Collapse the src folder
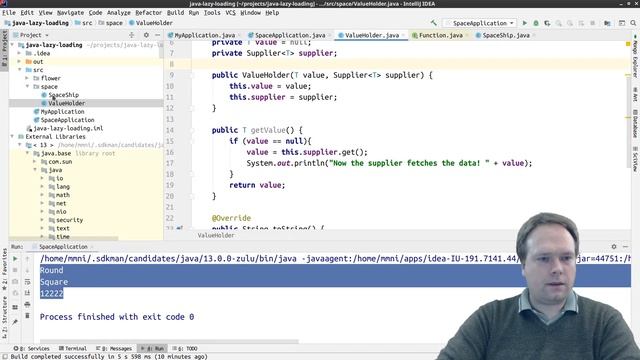 pyautogui.click(x=20, y=70)
